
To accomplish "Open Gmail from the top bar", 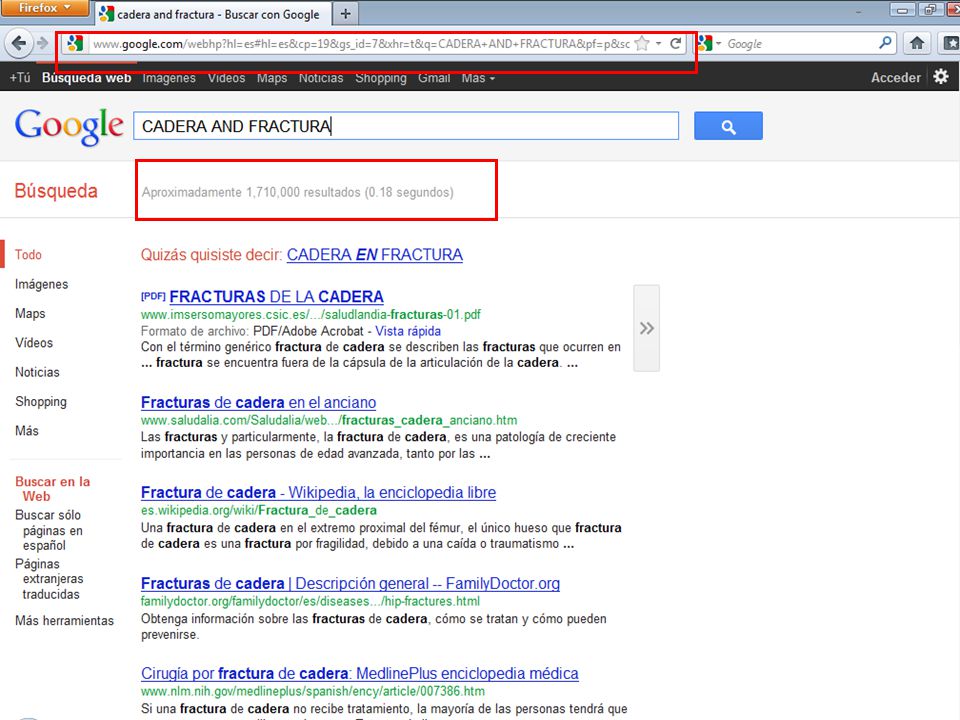I will point(434,78).
